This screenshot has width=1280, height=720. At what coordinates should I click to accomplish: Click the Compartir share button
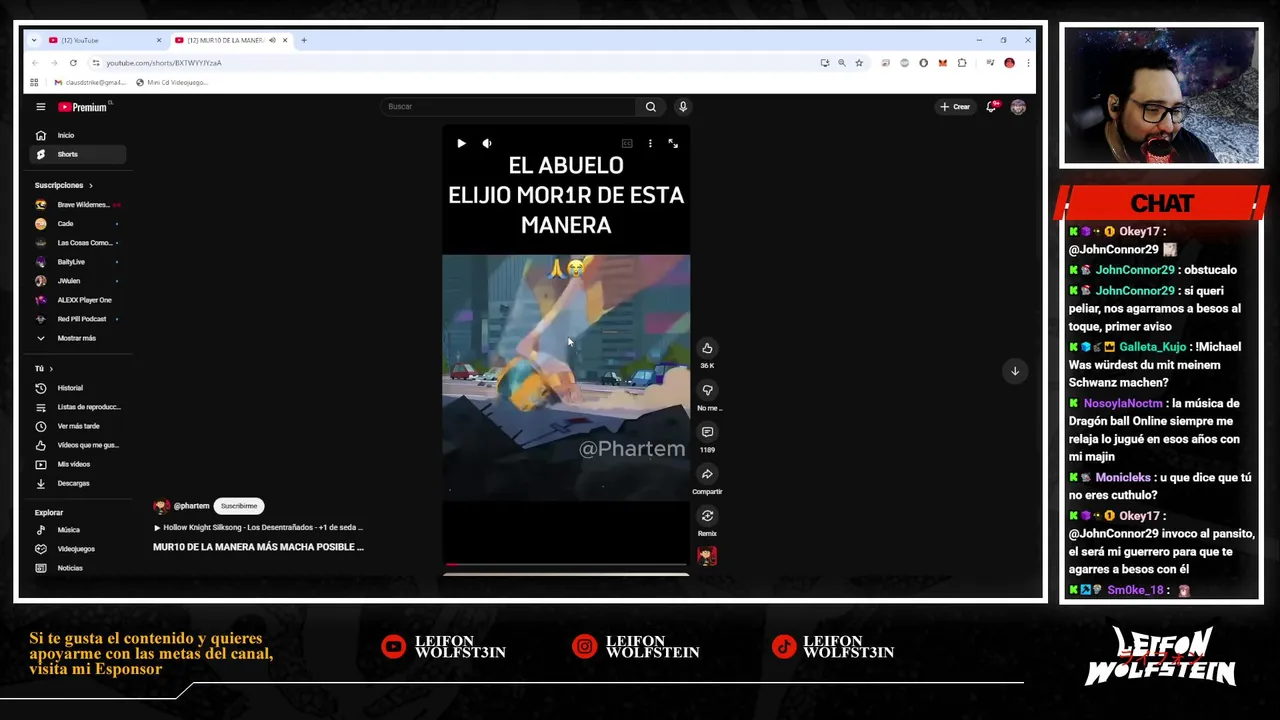(707, 474)
